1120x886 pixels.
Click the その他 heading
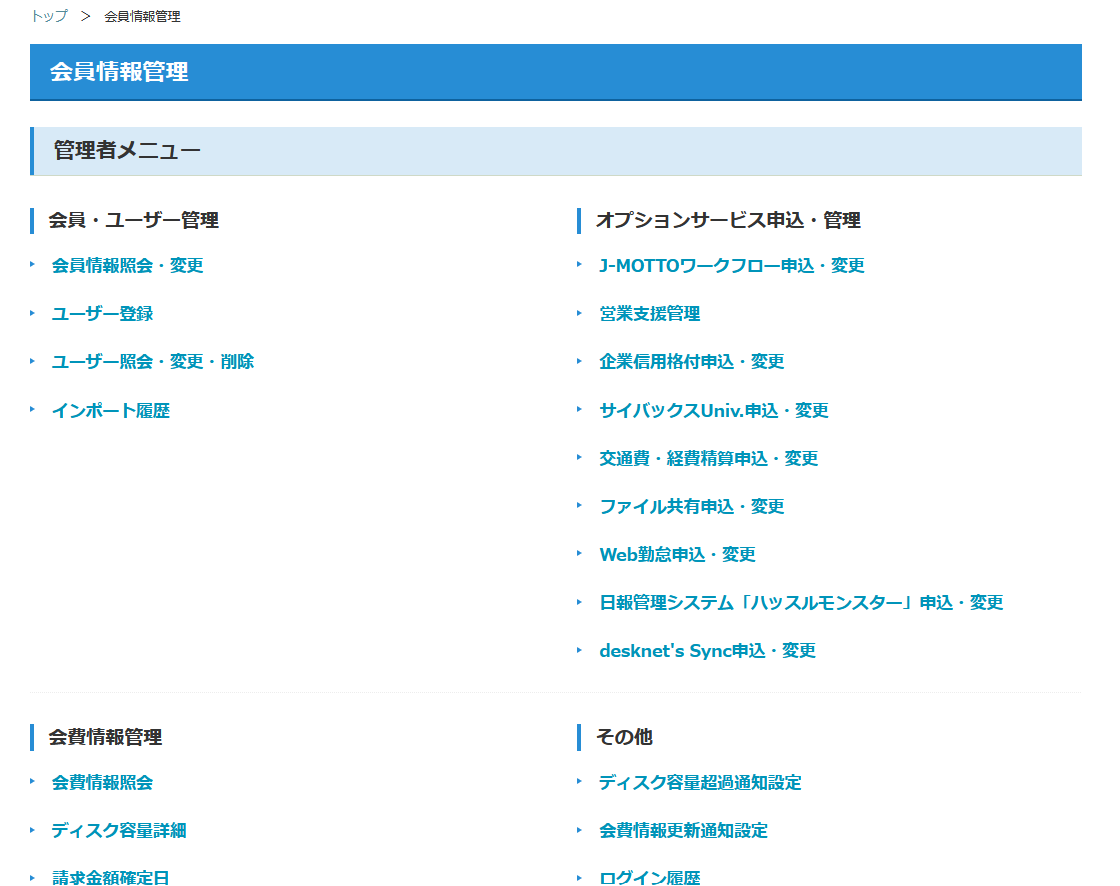tap(624, 737)
